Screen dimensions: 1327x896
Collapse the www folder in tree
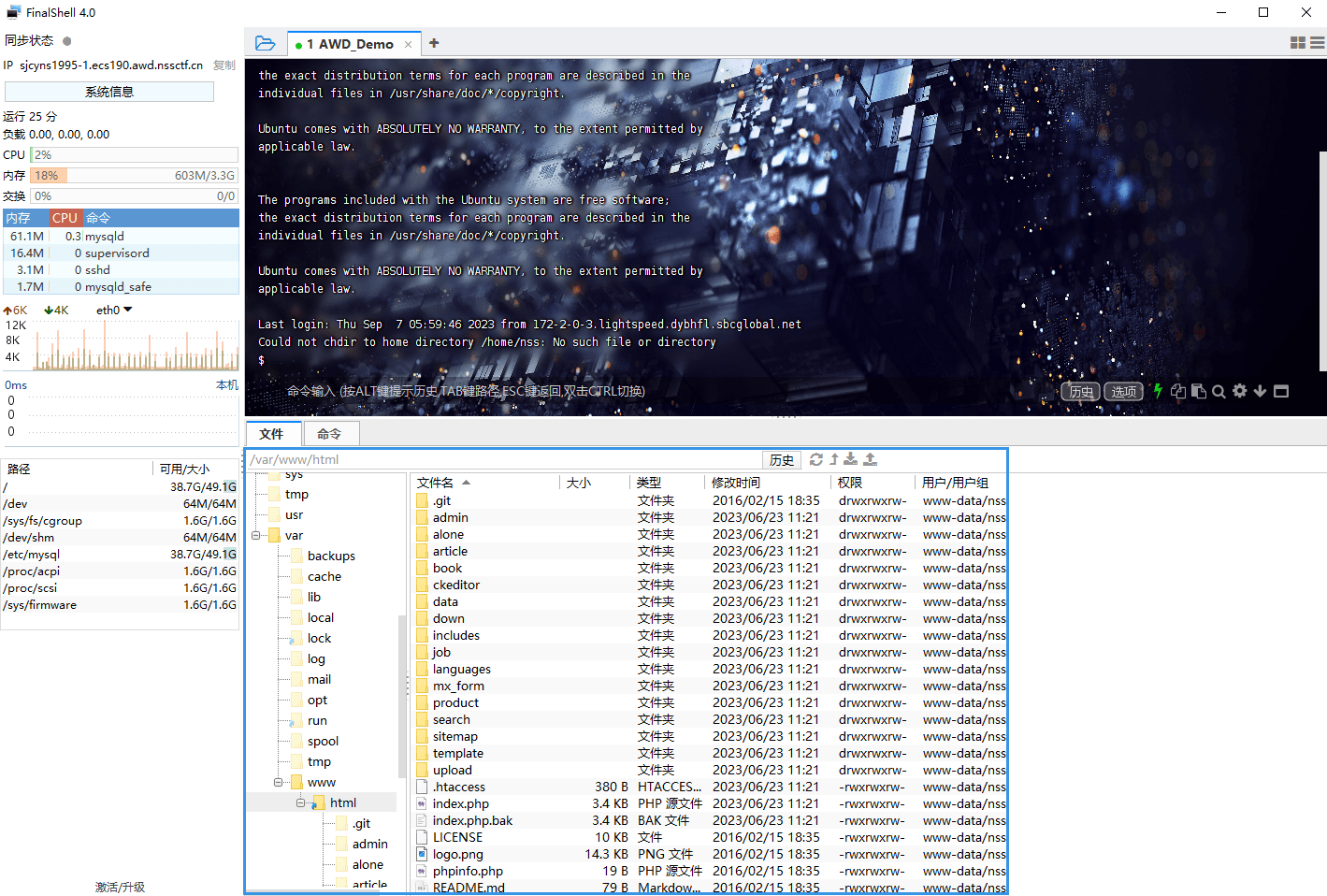279,783
